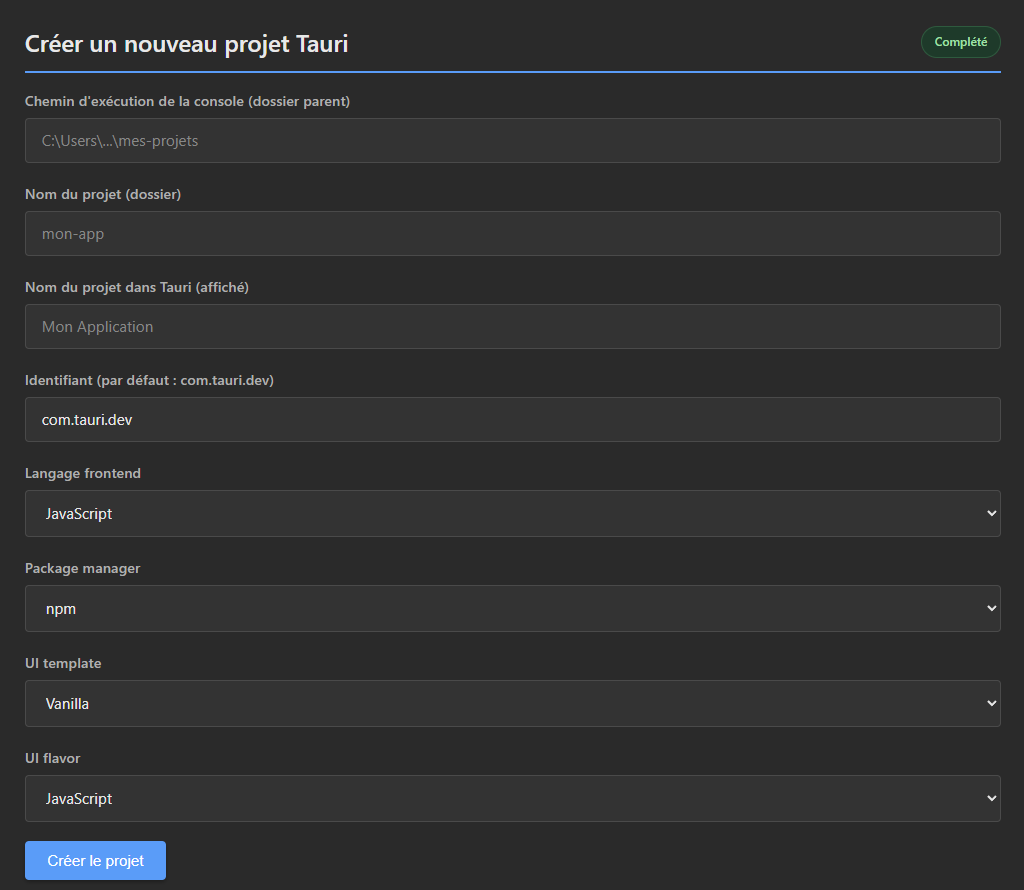The width and height of the screenshot is (1024, 890).
Task: Click the Créer le projet button
Action: coord(95,861)
